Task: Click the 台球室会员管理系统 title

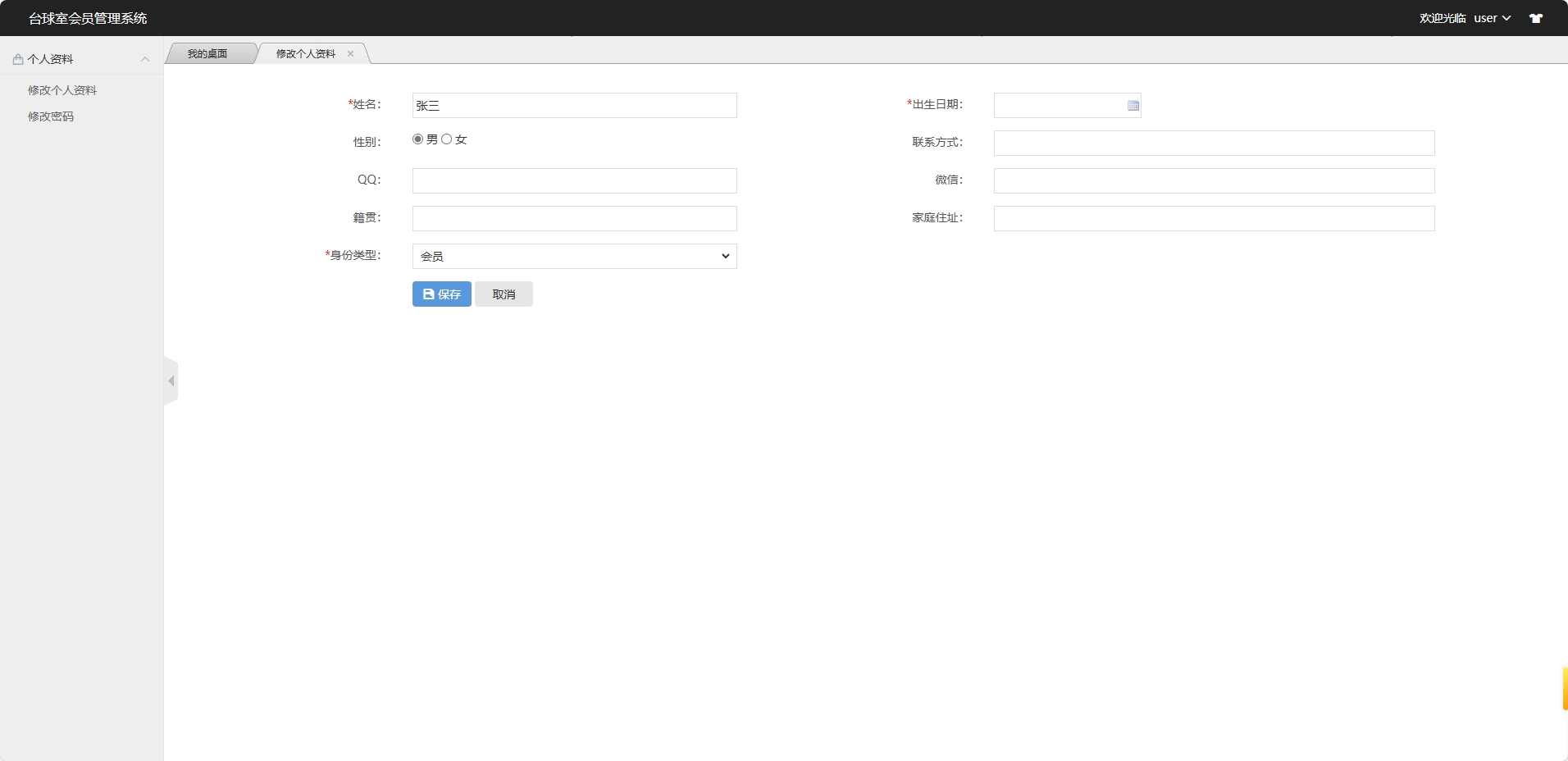Action: pos(88,18)
